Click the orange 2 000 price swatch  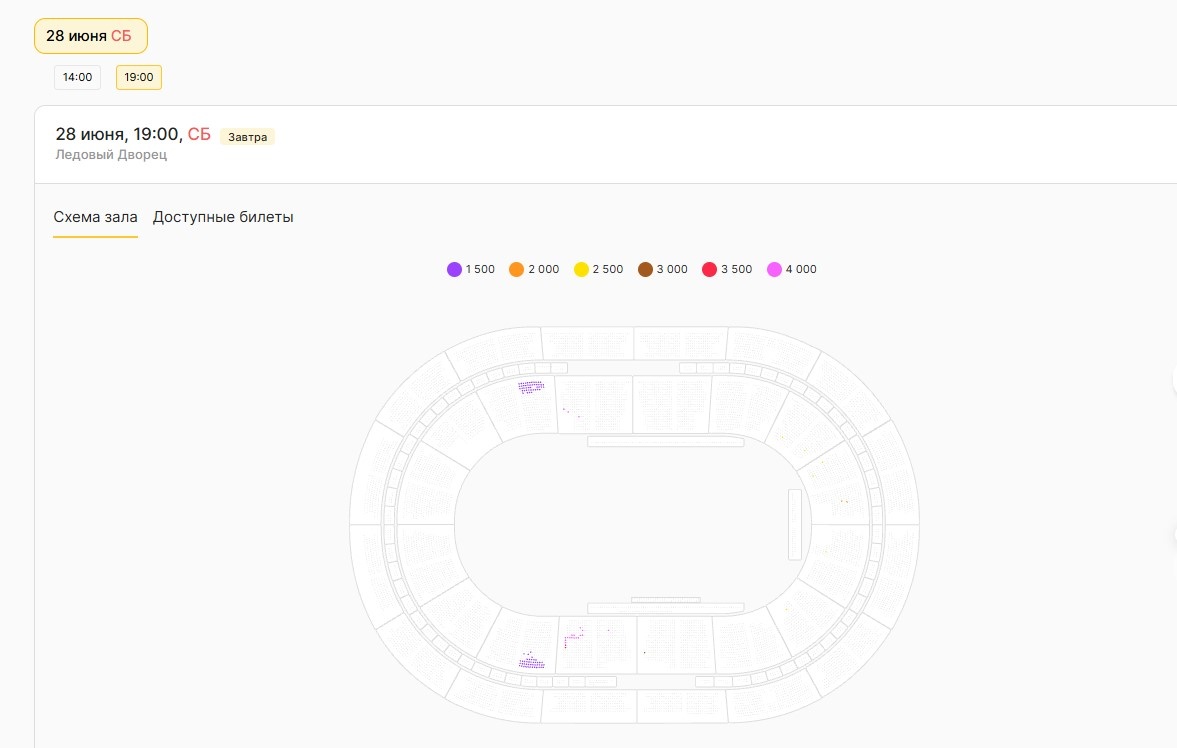point(517,269)
